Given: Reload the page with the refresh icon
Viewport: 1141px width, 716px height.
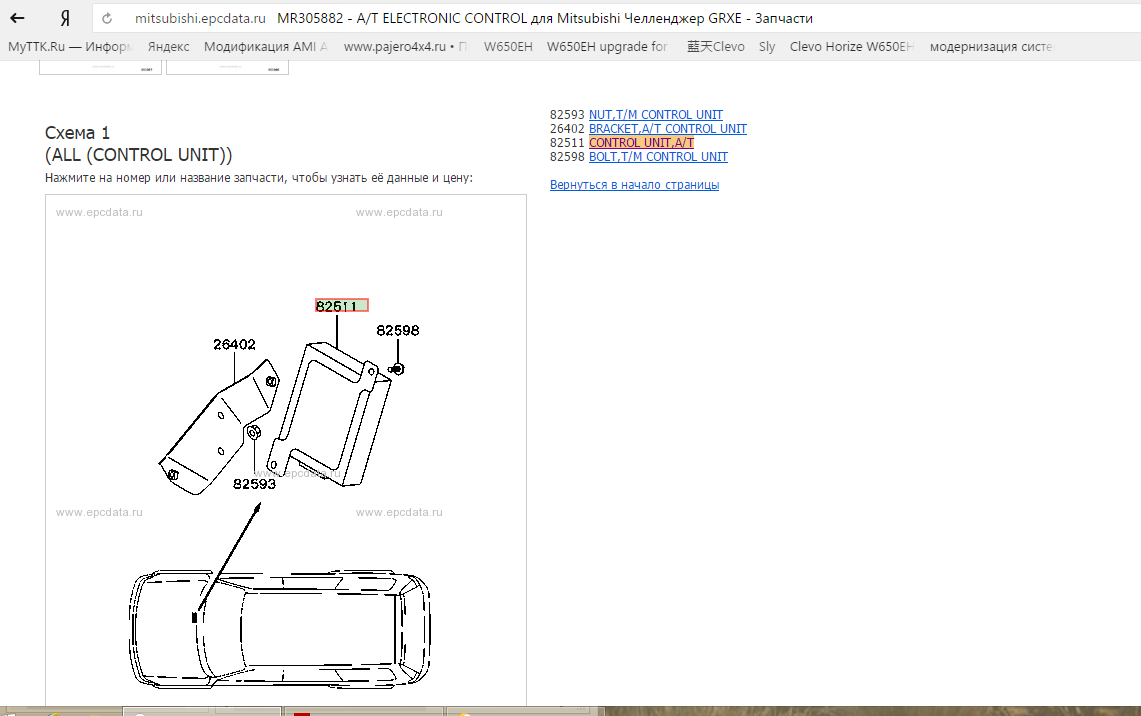Looking at the screenshot, I should point(108,19).
